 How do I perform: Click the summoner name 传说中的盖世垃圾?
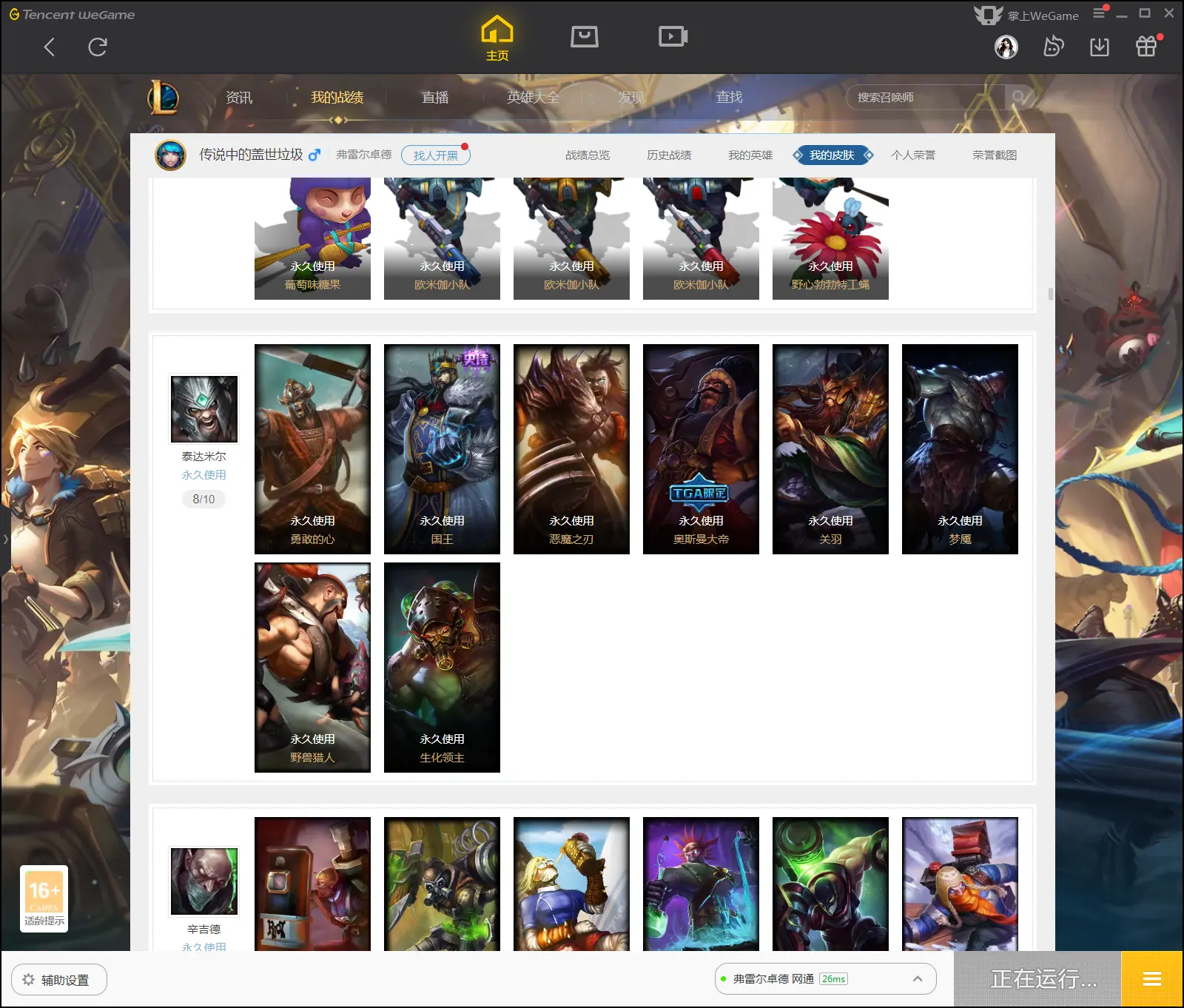251,155
